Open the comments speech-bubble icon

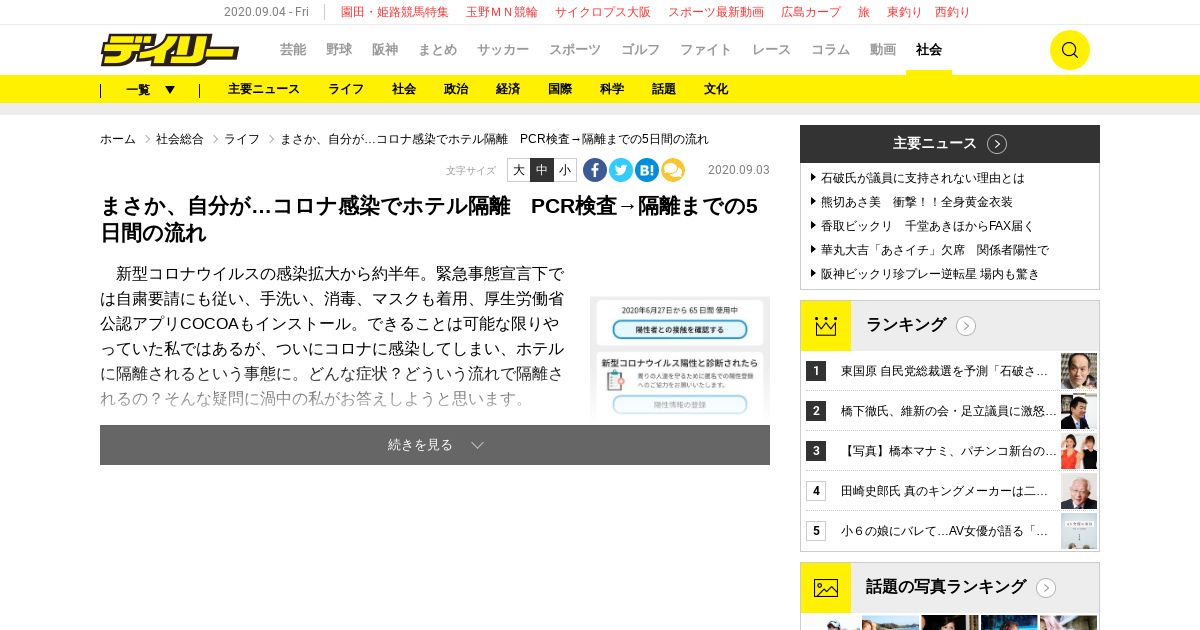[x=673, y=170]
